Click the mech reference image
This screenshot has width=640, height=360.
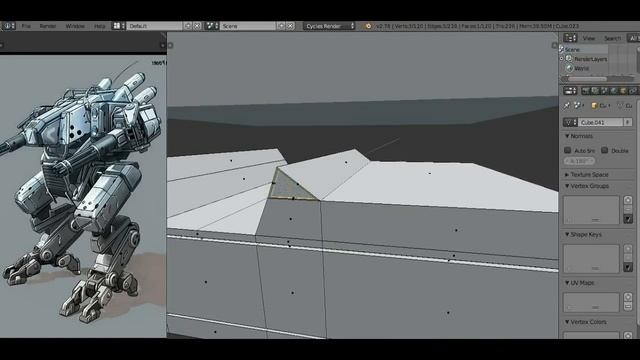[x=83, y=196]
